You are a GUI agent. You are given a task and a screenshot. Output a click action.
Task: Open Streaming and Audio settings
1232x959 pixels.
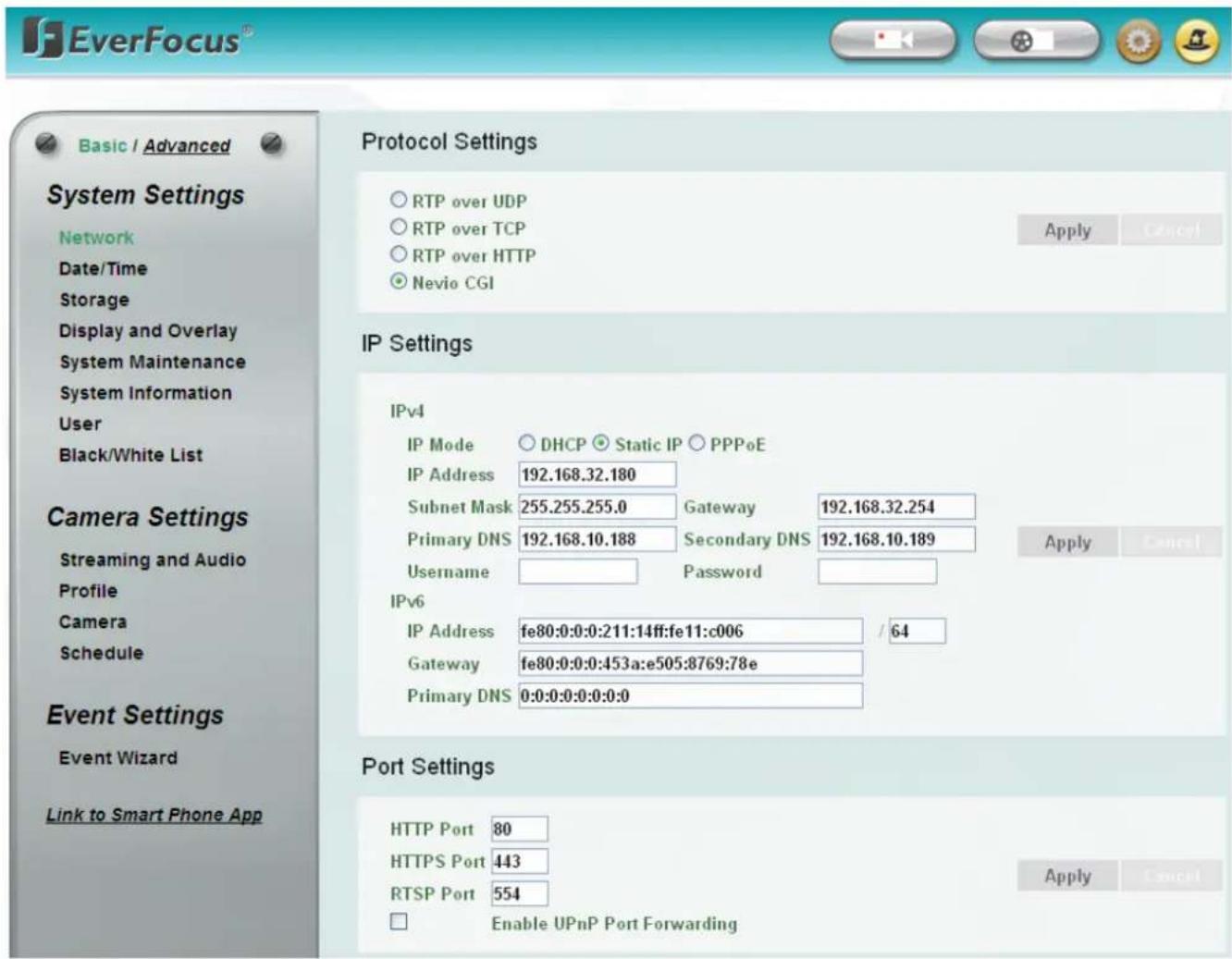(x=153, y=559)
